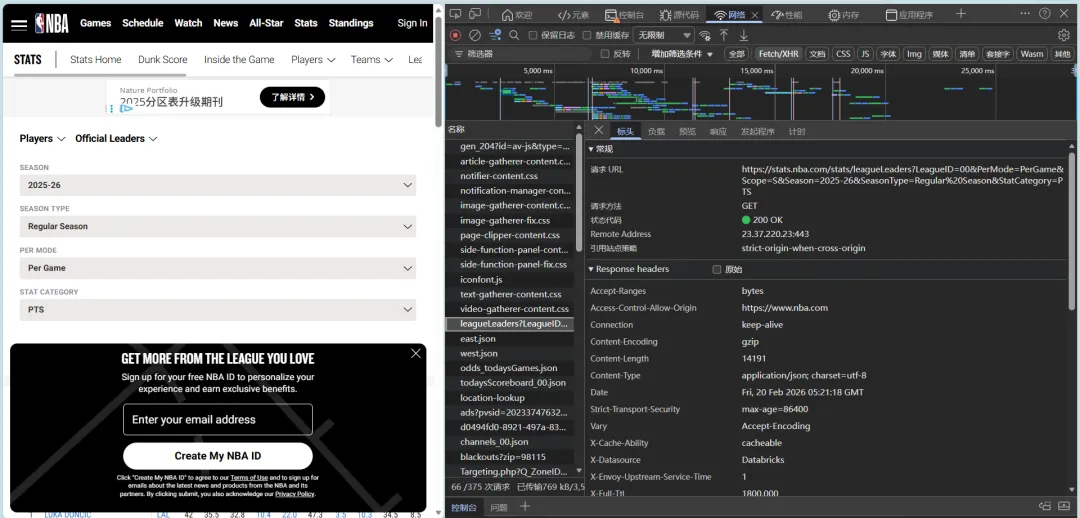Enable the 禁用缓存 checkbox

coord(587,35)
